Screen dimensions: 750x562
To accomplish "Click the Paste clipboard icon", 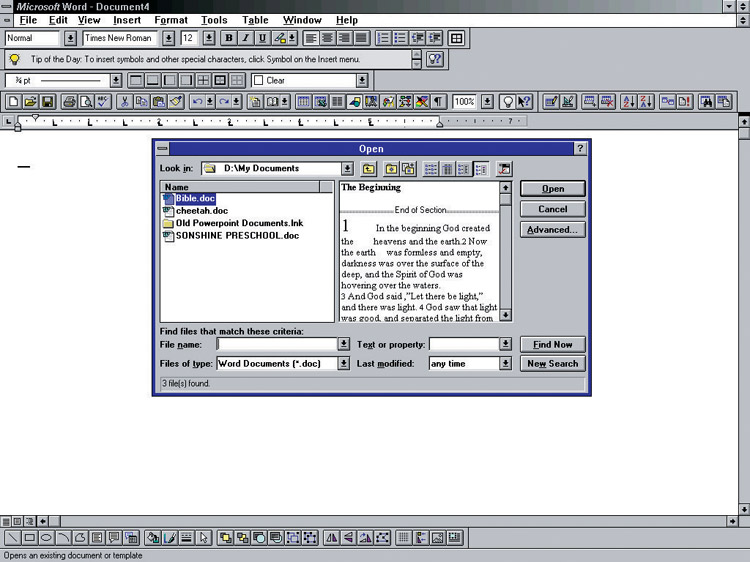I will (159, 101).
